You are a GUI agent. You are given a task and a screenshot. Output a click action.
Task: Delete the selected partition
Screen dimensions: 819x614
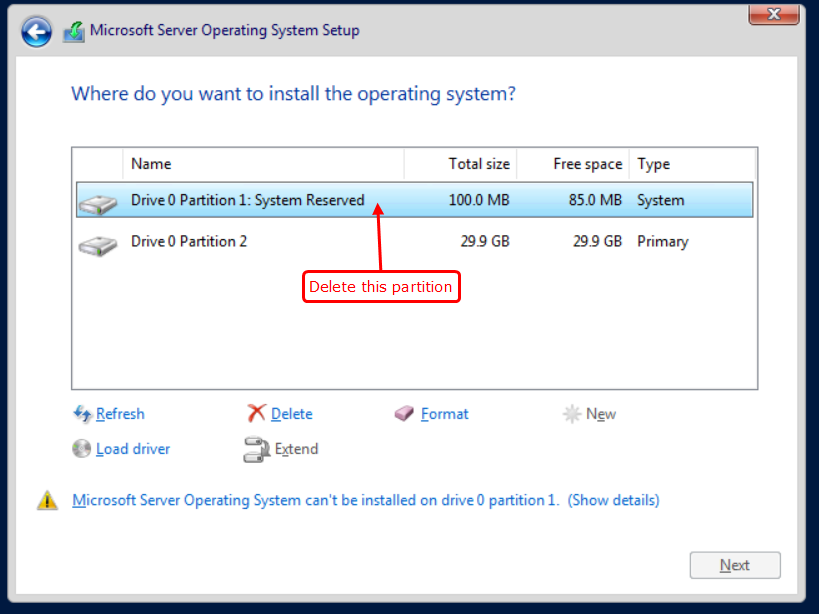tap(291, 414)
